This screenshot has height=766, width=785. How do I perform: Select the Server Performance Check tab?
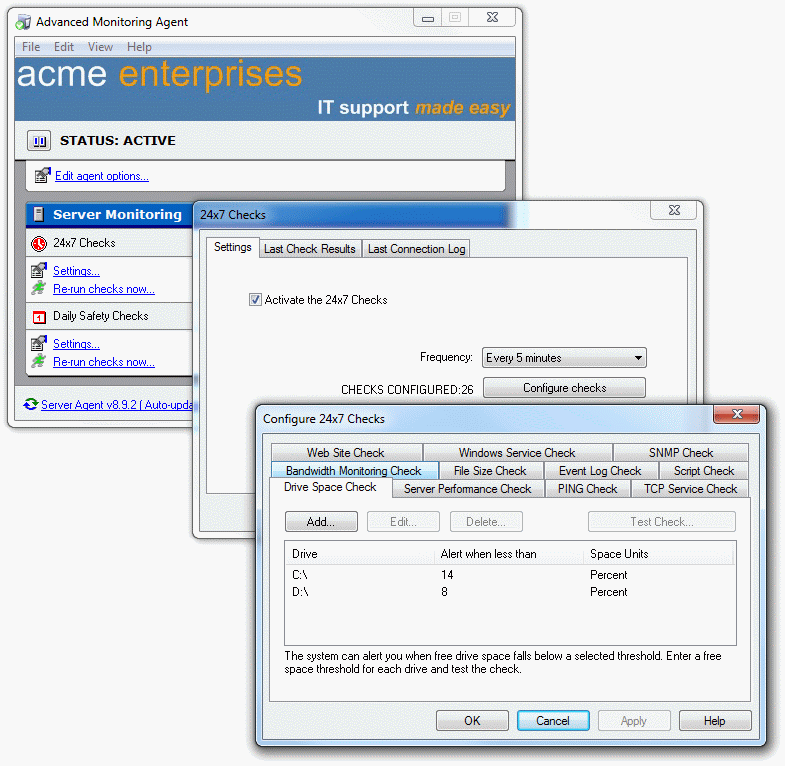click(468, 489)
